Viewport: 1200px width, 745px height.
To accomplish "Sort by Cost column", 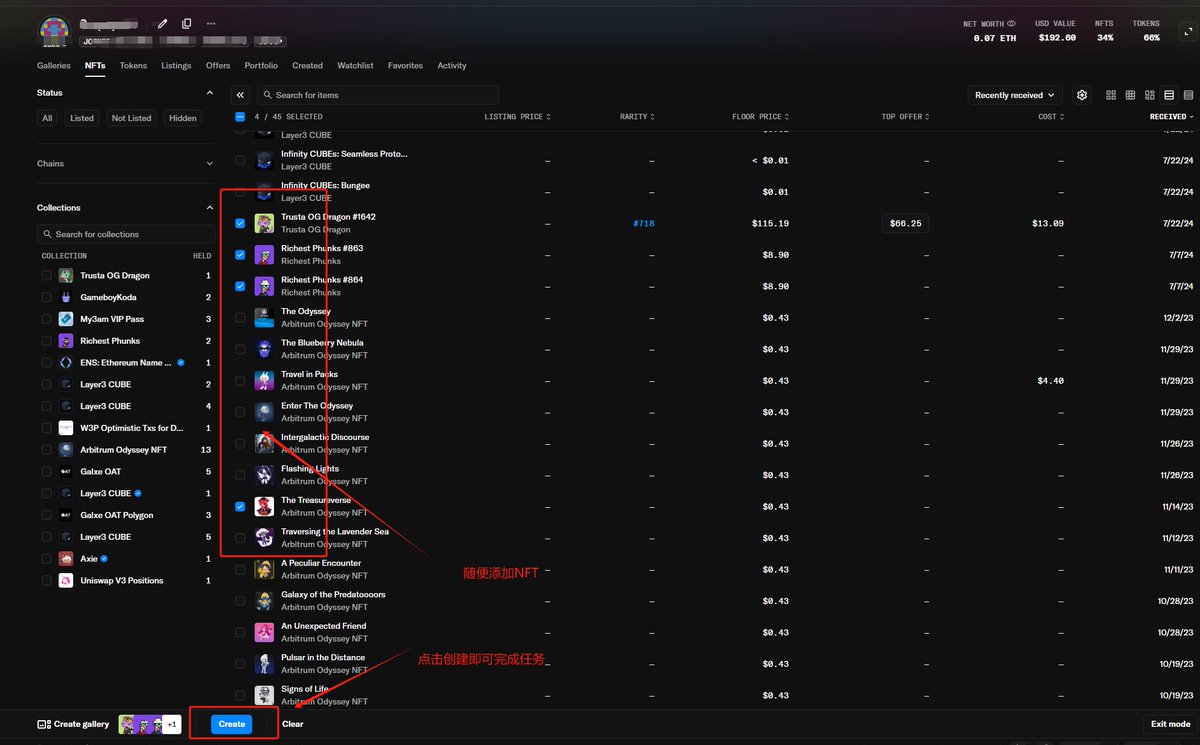I will pos(1050,117).
